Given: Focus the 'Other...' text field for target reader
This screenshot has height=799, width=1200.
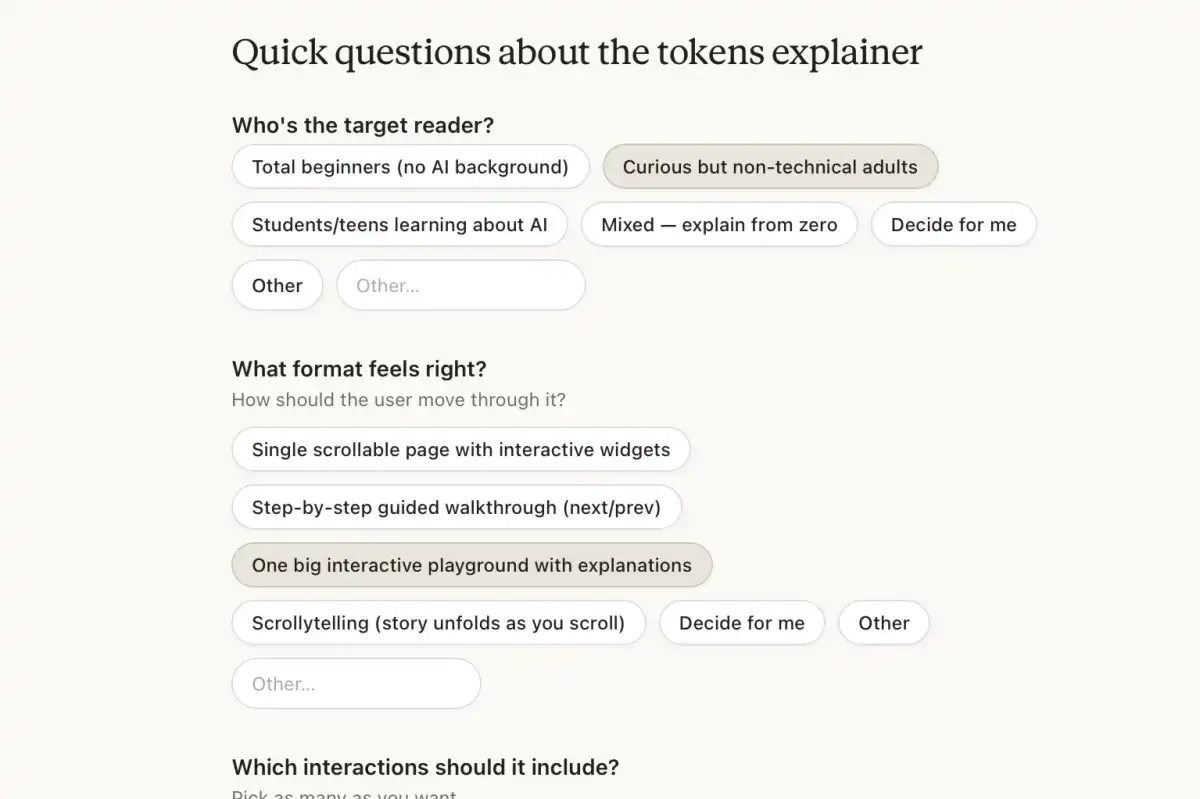Looking at the screenshot, I should tap(460, 286).
